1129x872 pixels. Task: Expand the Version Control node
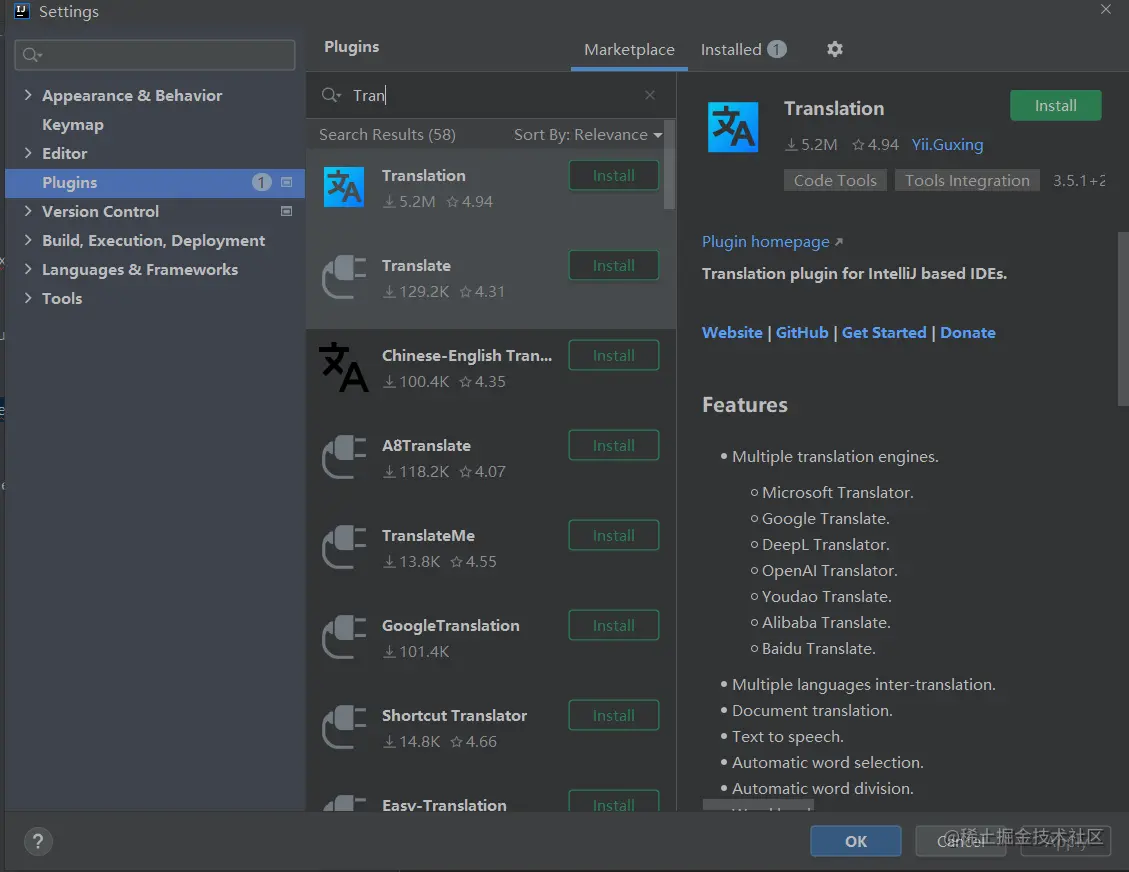click(x=28, y=211)
